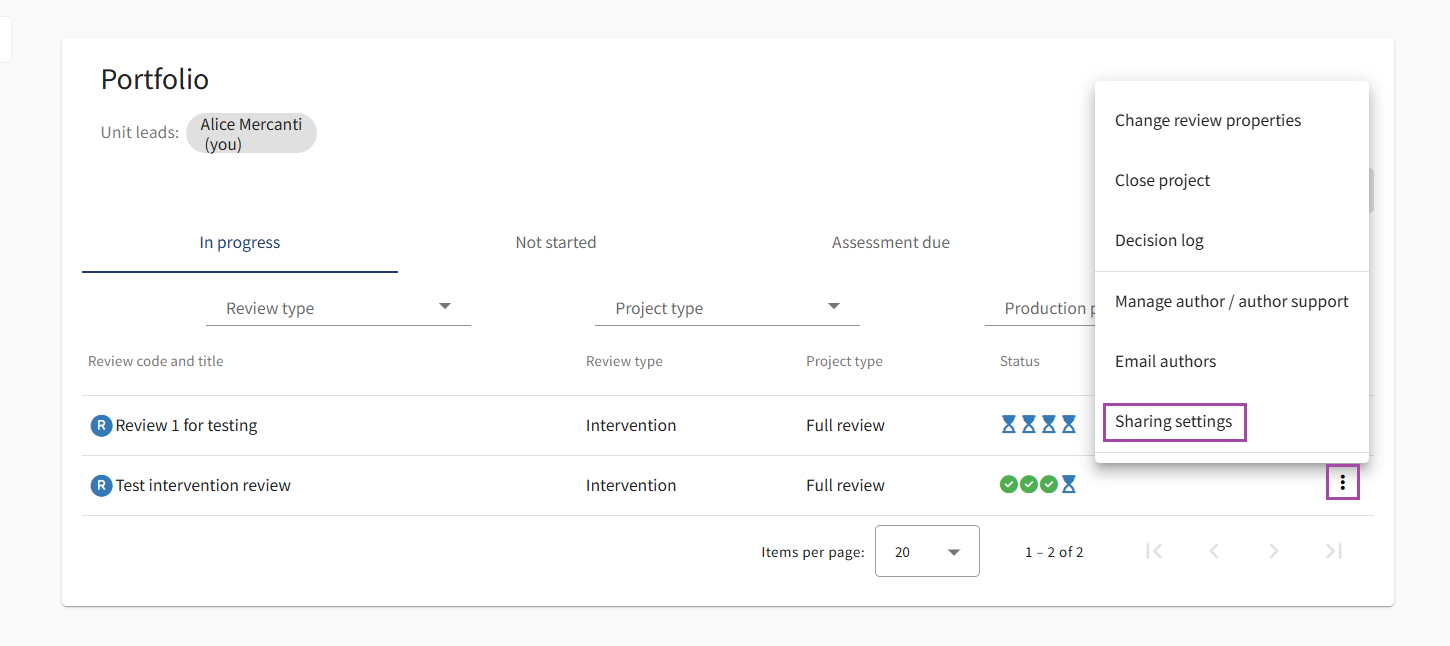The height and width of the screenshot is (646, 1450).
Task: Open the Items per page dropdown
Action: tap(927, 551)
